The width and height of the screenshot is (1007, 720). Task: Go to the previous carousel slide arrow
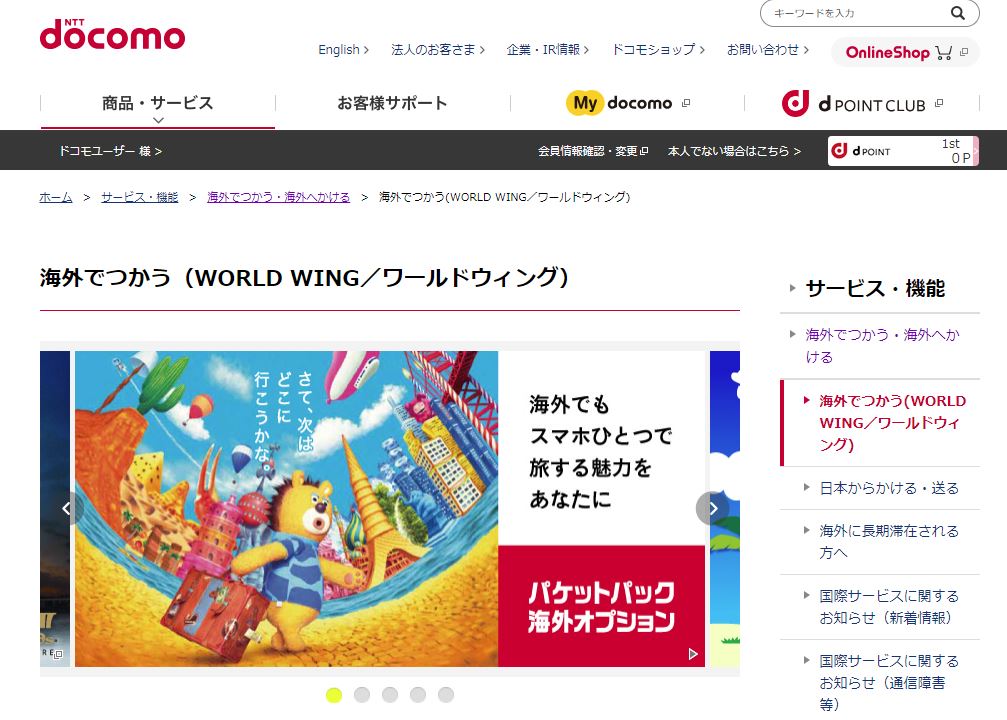click(x=67, y=509)
